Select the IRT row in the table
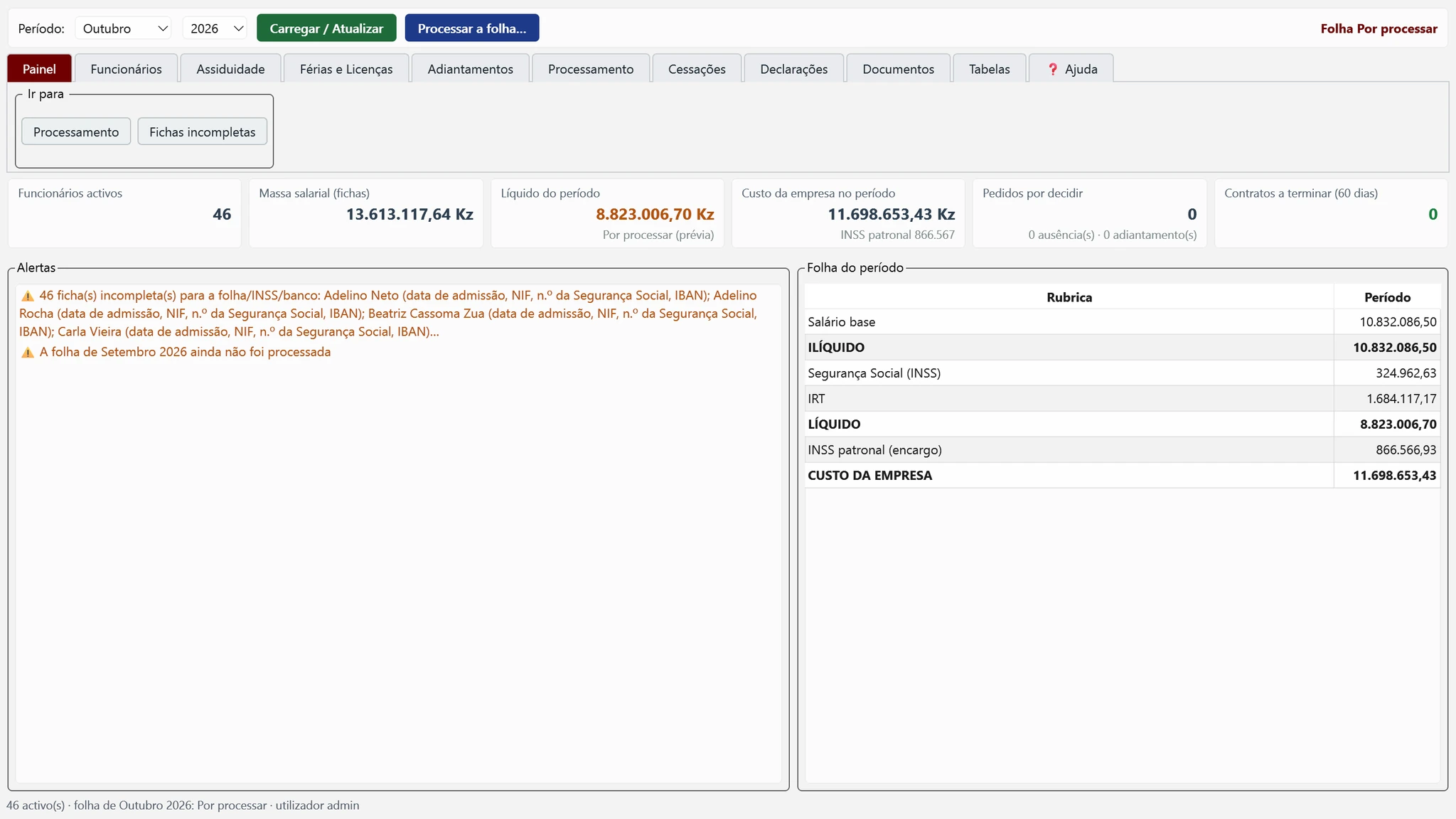 pyautogui.click(x=1123, y=399)
